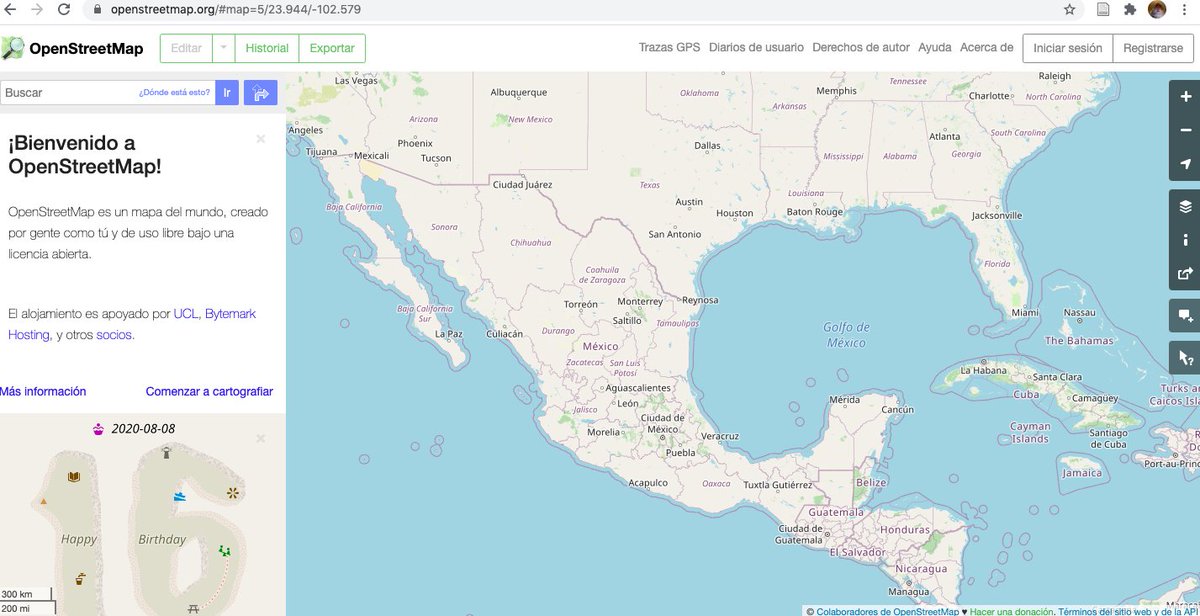
Task: Open the directions routing tool
Action: tap(260, 92)
